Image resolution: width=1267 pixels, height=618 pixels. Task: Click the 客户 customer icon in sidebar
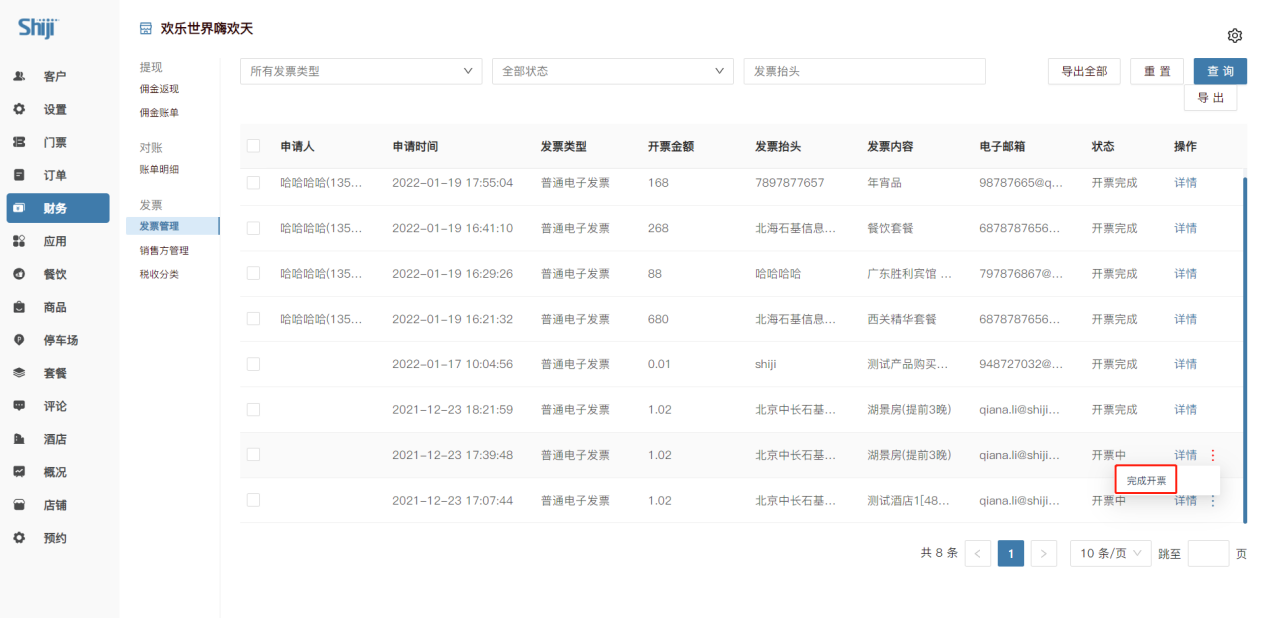pos(19,76)
